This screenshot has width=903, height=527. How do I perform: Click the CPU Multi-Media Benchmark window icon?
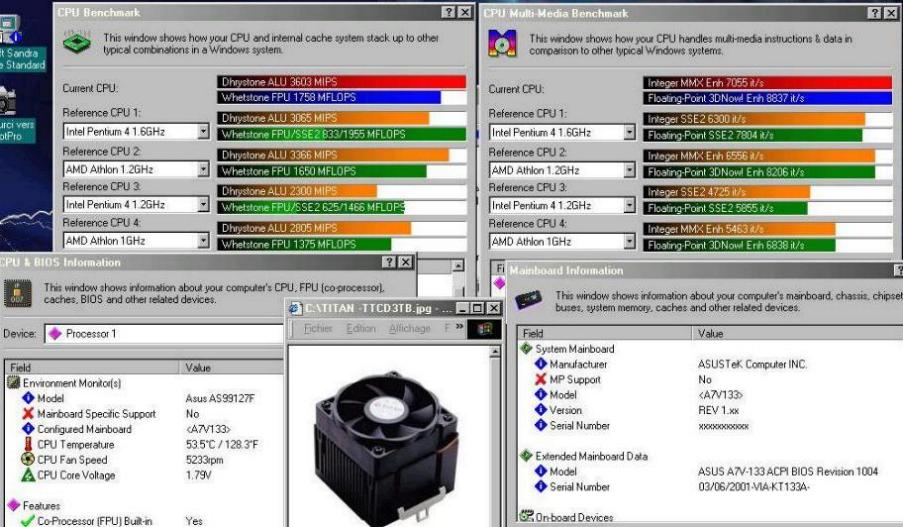(501, 44)
